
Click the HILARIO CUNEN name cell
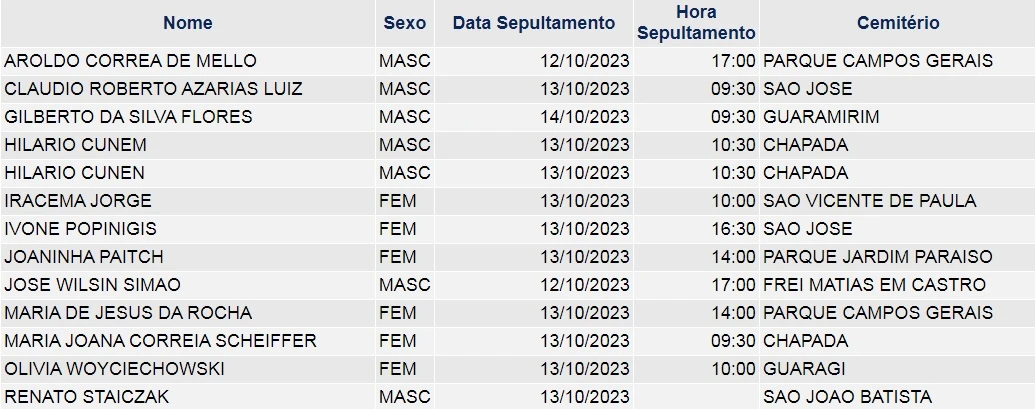75,173
